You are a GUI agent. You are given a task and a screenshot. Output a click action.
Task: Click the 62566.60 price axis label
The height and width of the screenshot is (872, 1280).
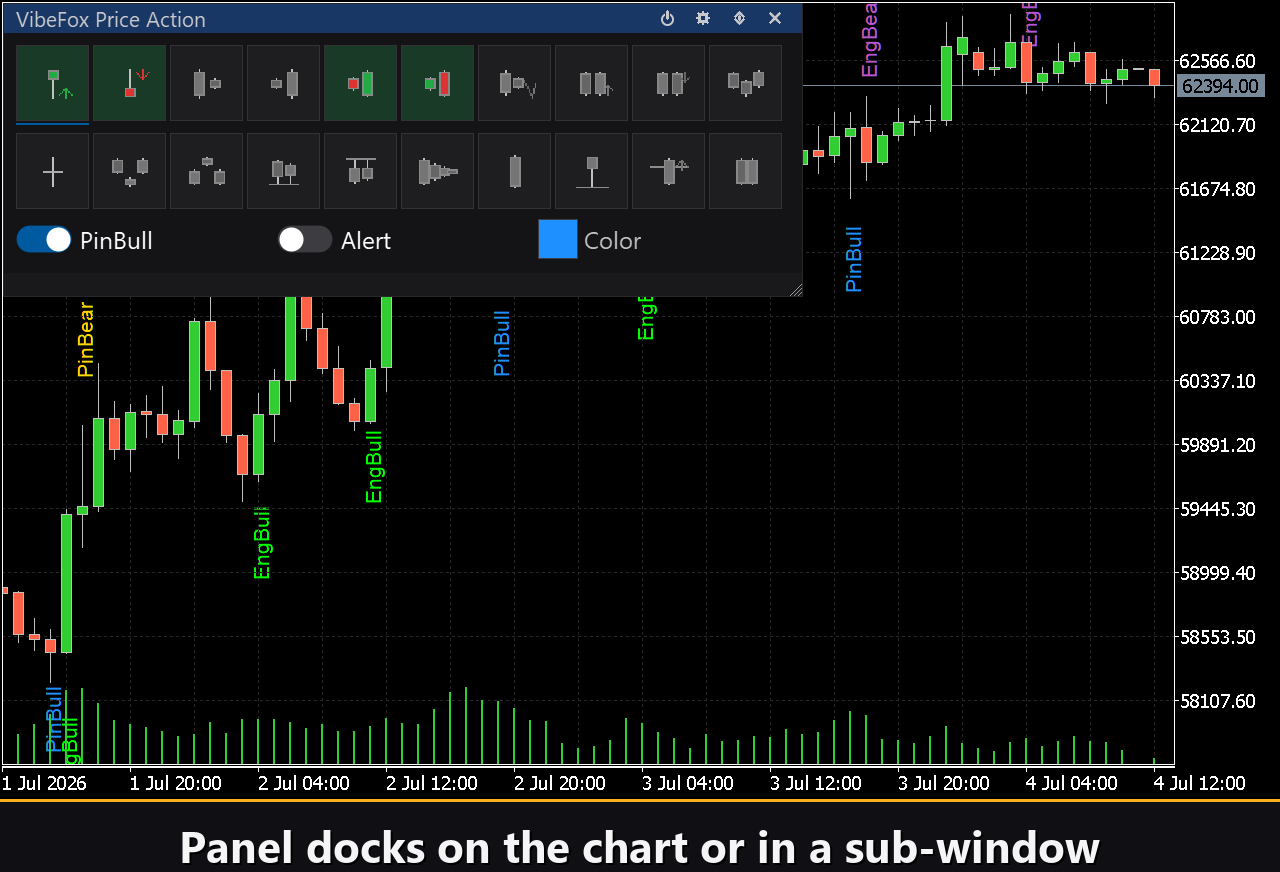pyautogui.click(x=1218, y=61)
